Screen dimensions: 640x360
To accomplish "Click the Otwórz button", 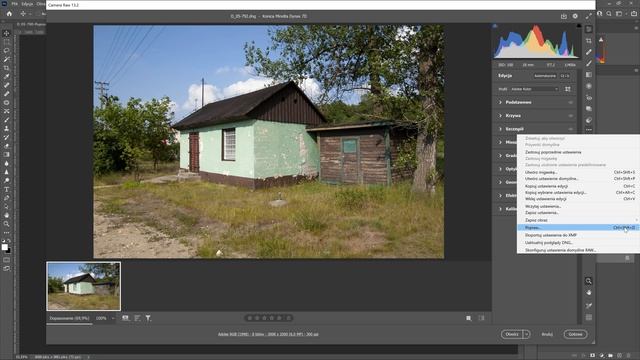I will [512, 334].
